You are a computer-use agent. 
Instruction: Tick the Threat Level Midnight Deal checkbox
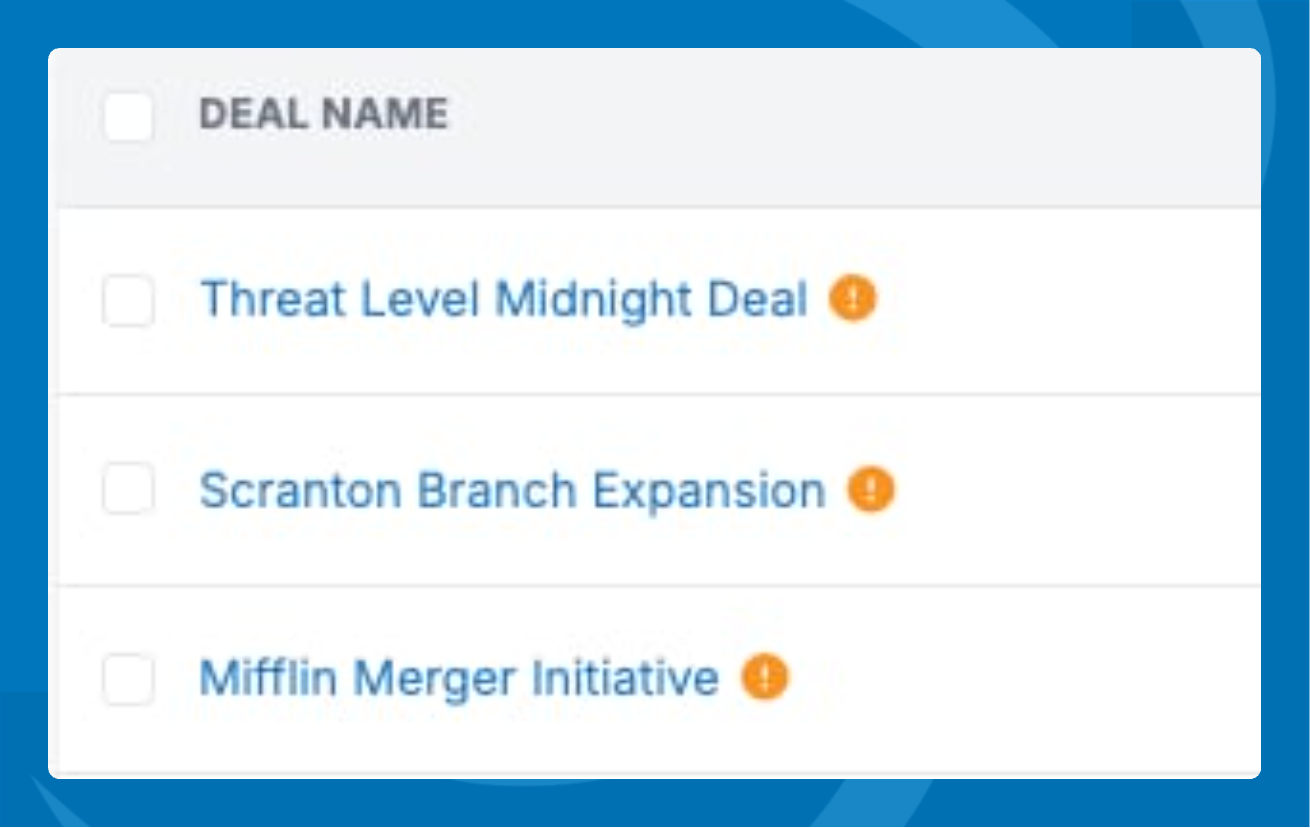pyautogui.click(x=128, y=301)
